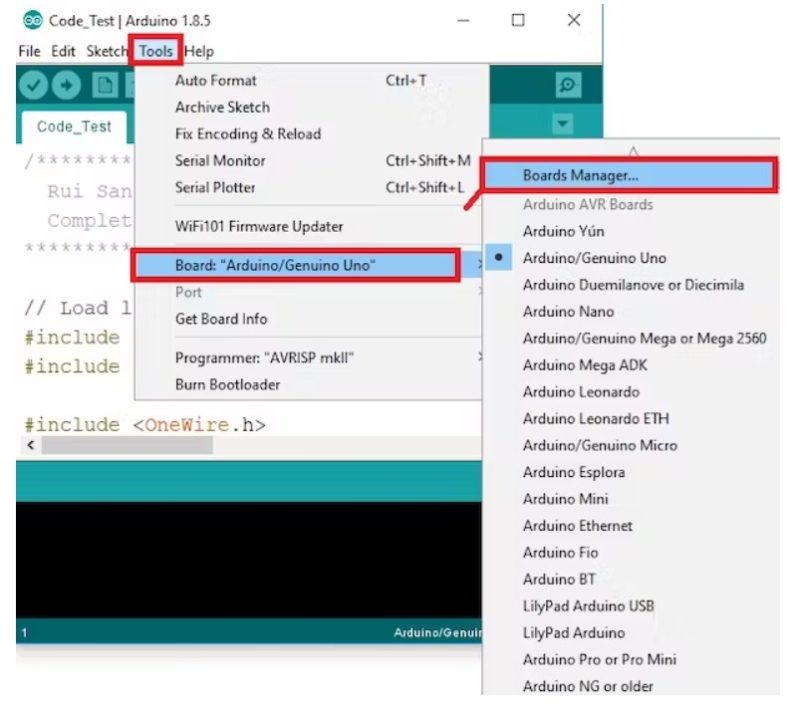Select Arduino/Genuino Micro board
Image resolution: width=800 pixels, height=715 pixels.
coord(631,446)
